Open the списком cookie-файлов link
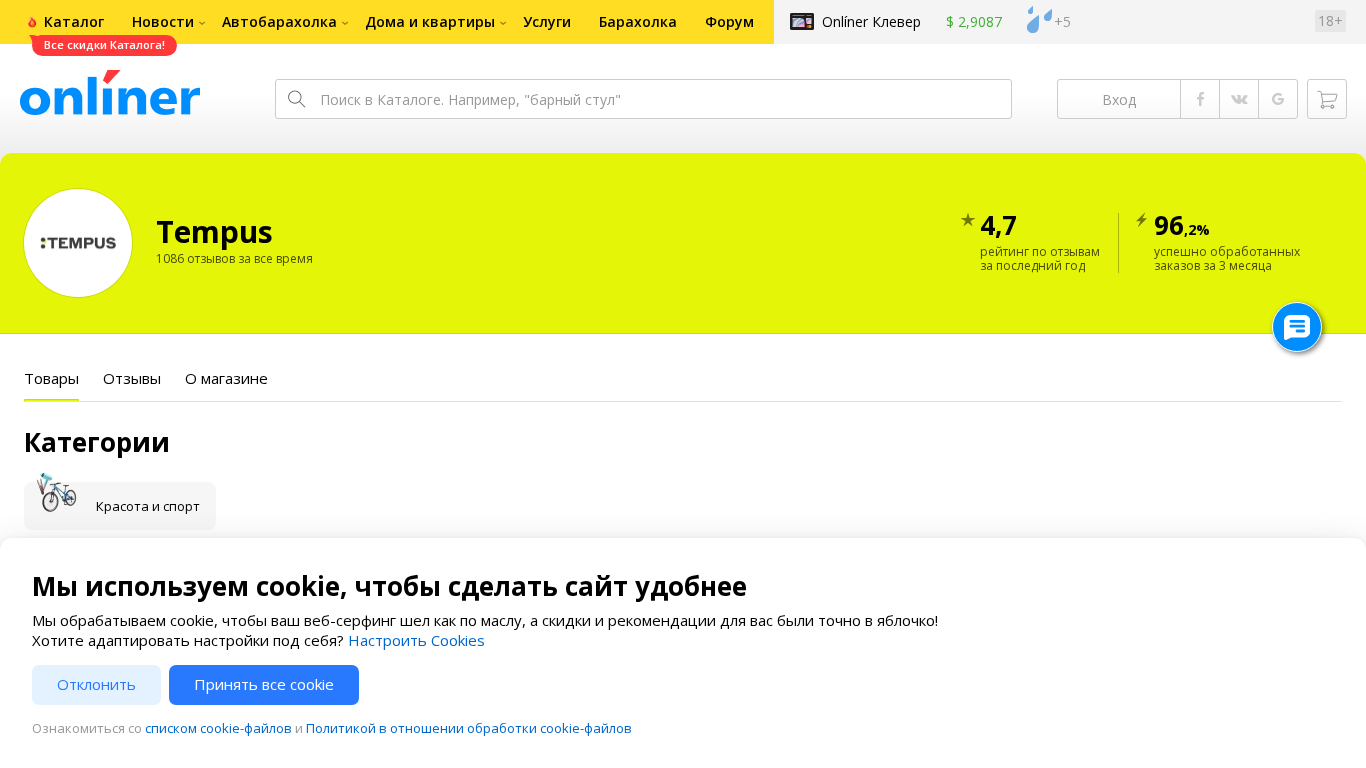1366x768 pixels. (x=218, y=729)
